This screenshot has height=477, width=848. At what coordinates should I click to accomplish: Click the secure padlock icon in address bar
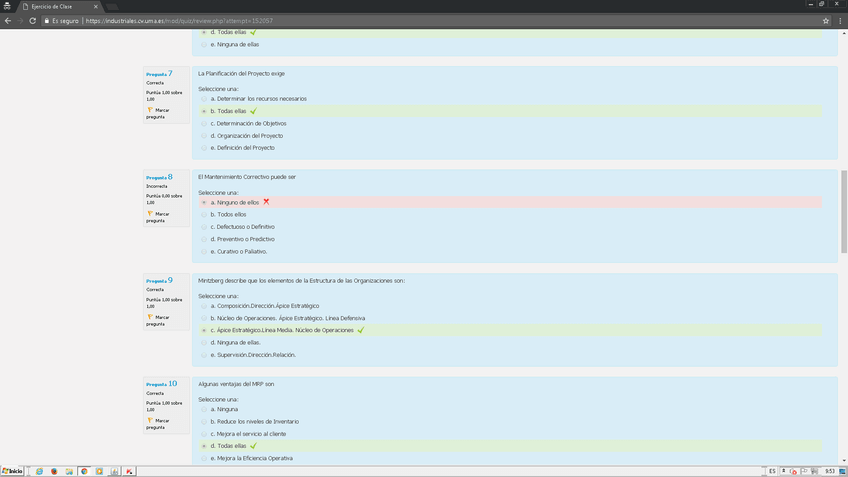(45, 20)
